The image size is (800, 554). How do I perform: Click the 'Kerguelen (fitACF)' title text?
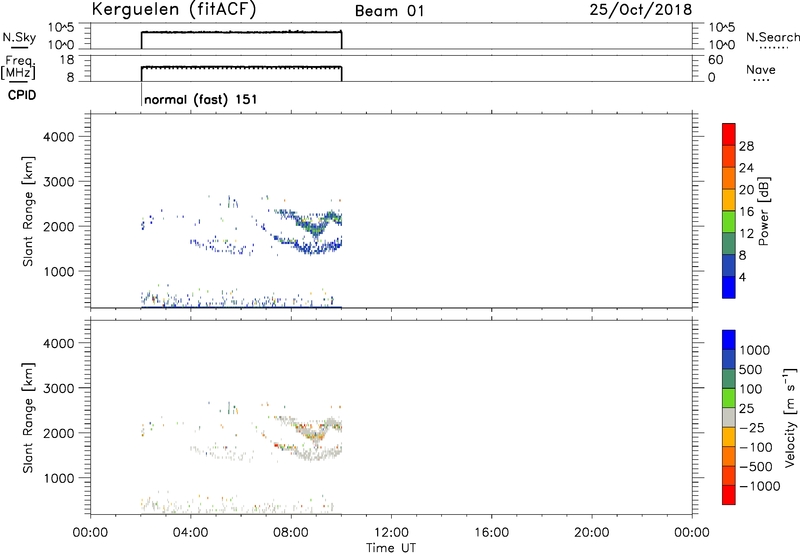(x=173, y=10)
